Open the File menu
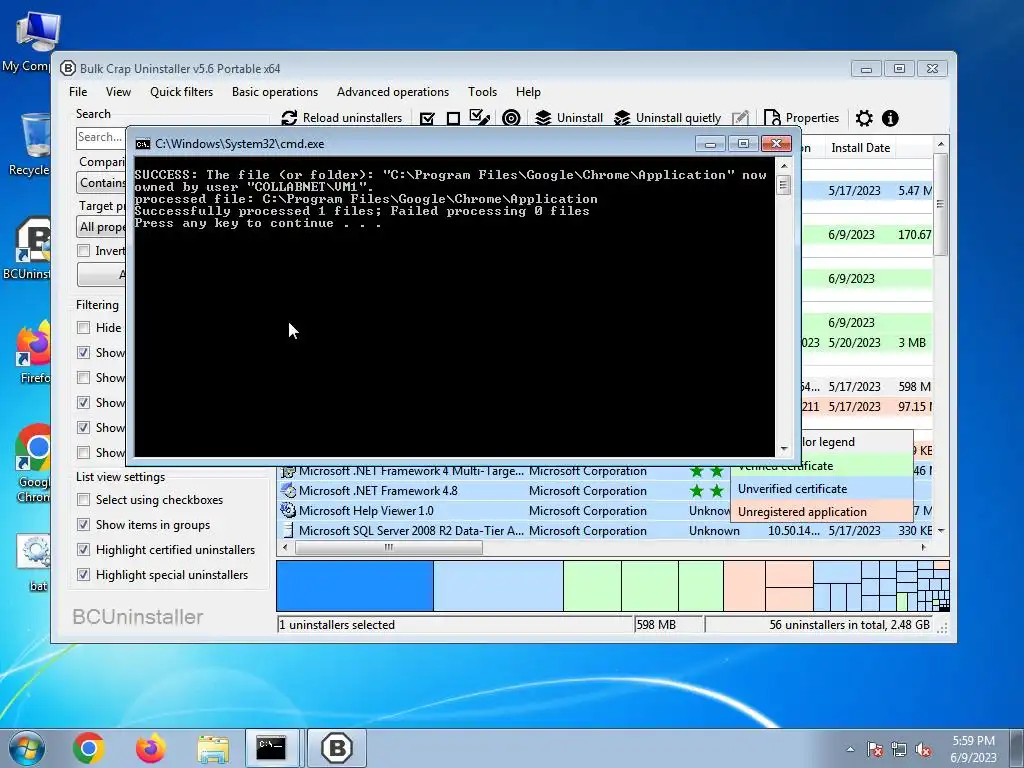Viewport: 1024px width, 768px height. click(78, 92)
